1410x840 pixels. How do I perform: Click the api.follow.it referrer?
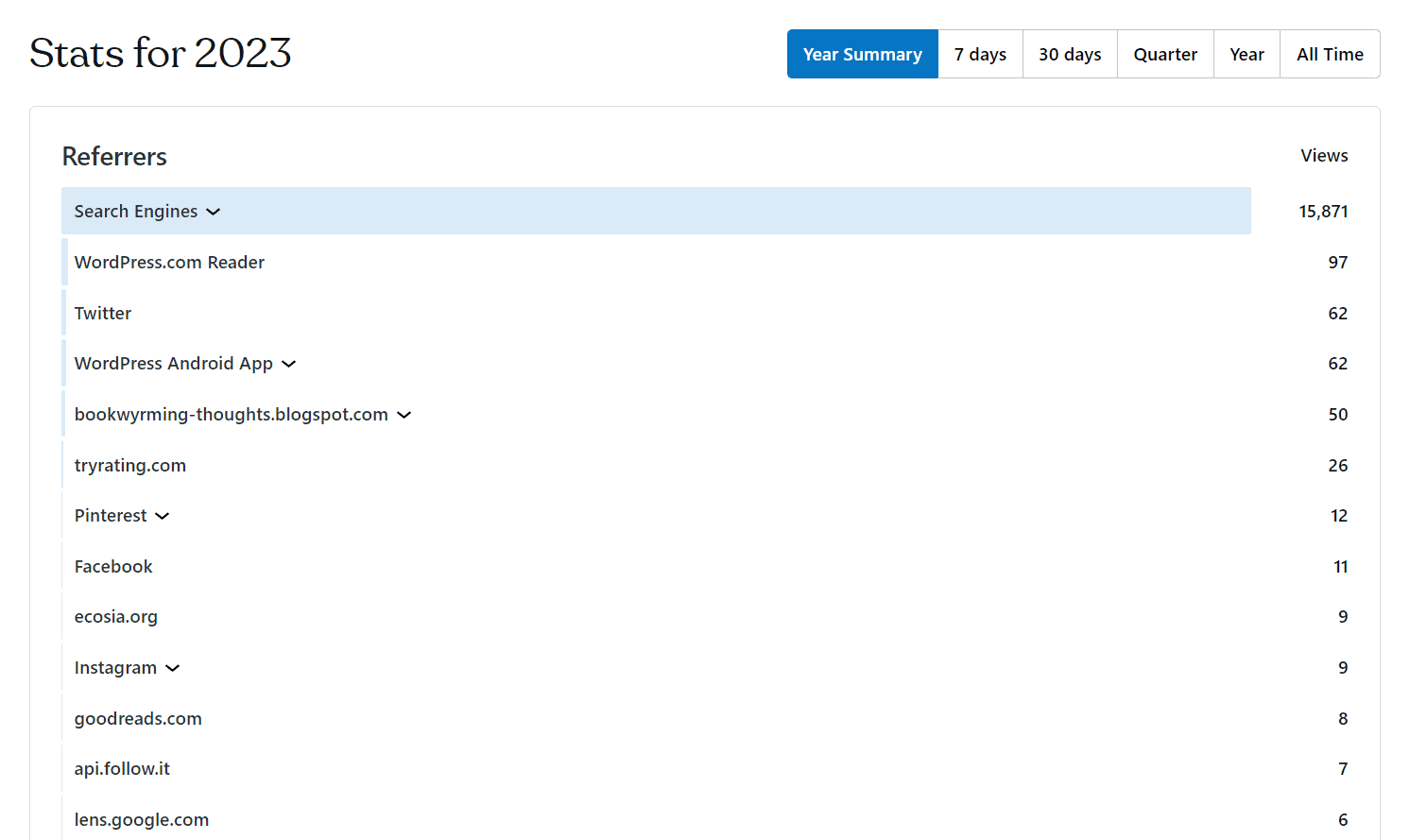click(122, 769)
